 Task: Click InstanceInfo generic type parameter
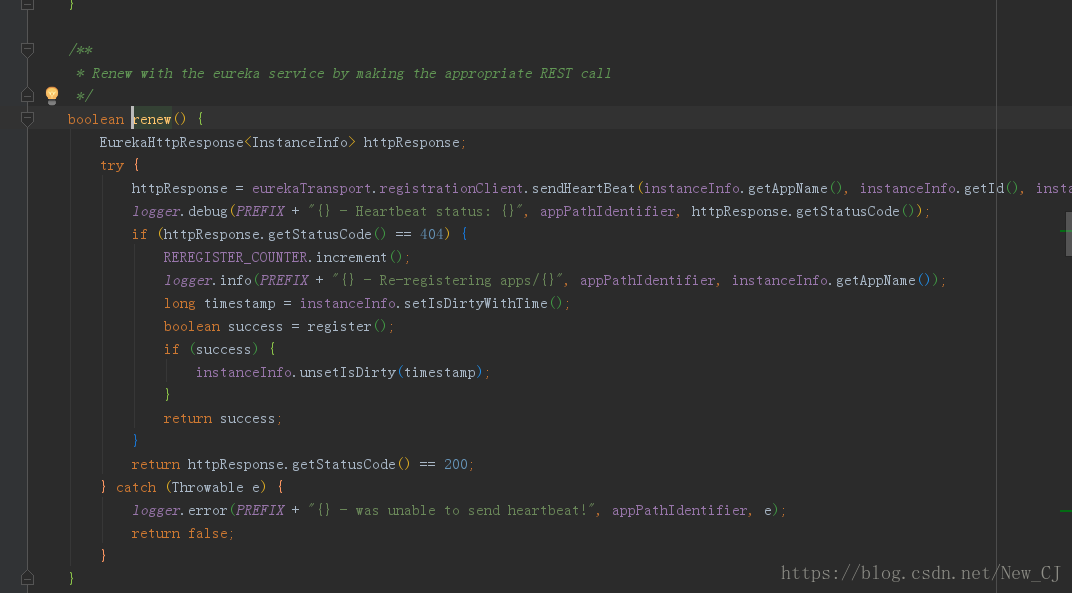pyautogui.click(x=300, y=142)
